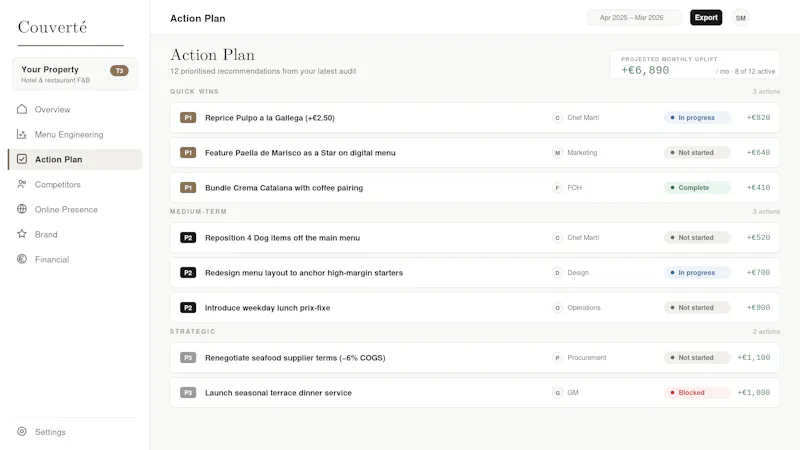Click P1 badge on Reprice Pulpo row
This screenshot has width=800, height=450.
(x=188, y=118)
